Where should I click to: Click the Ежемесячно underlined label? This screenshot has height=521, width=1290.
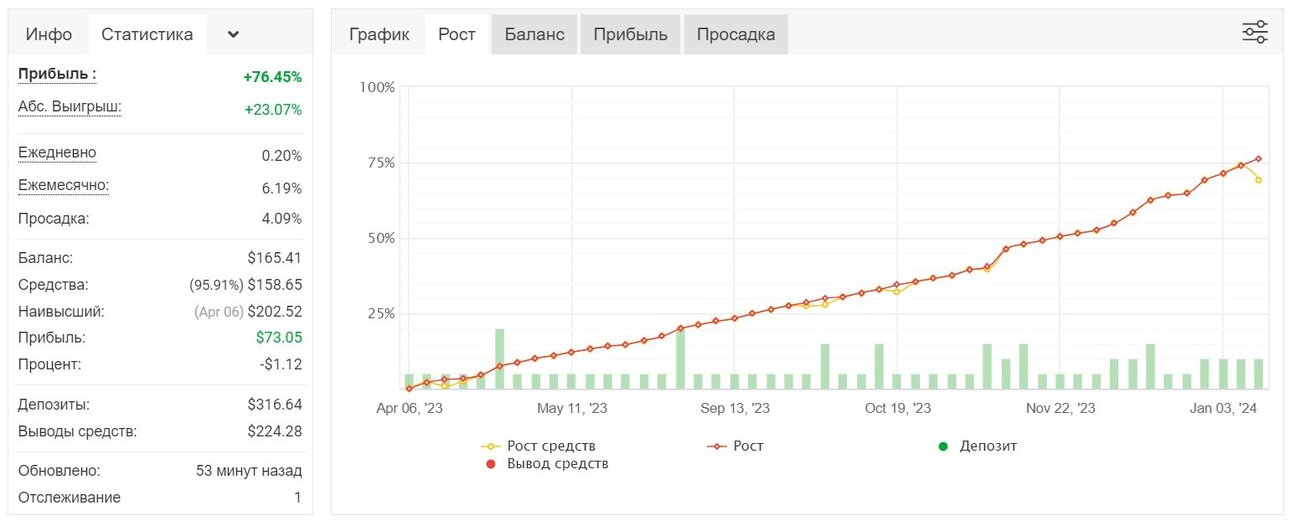(x=64, y=185)
